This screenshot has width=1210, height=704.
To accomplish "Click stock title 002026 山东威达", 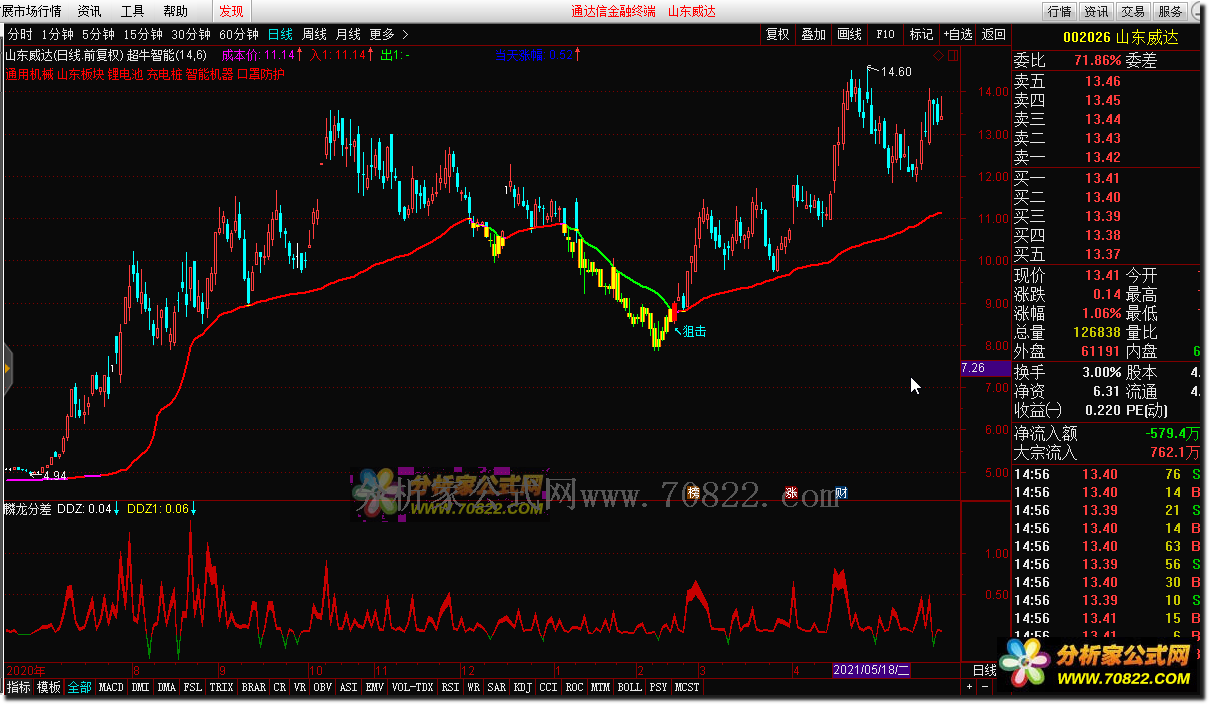I will coord(1120,36).
